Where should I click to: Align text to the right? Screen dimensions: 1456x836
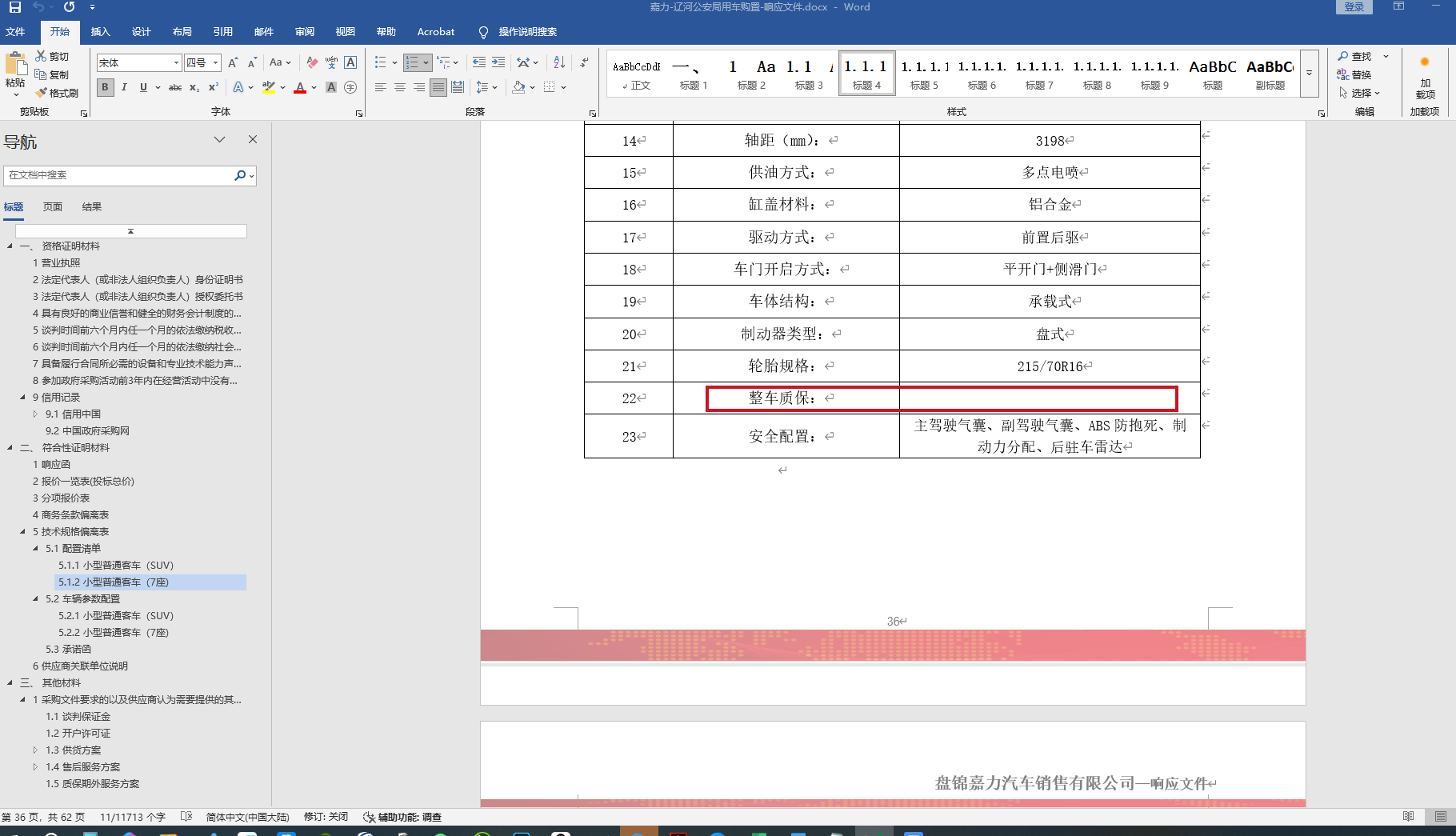418,87
